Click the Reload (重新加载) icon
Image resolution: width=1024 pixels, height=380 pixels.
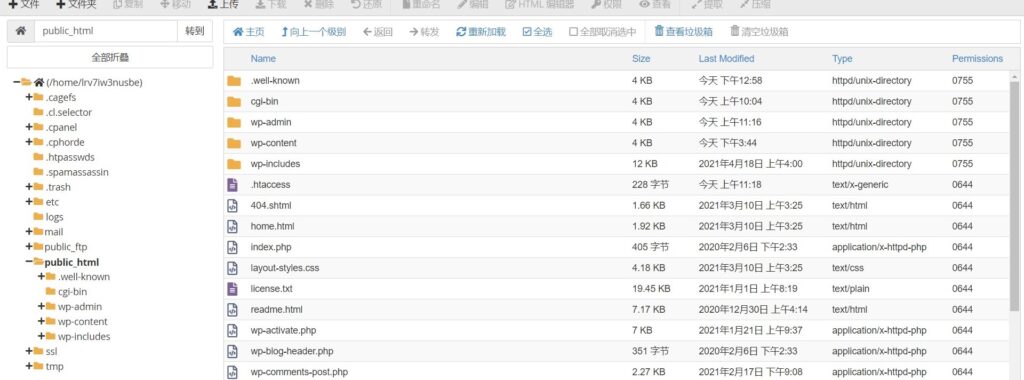point(461,31)
